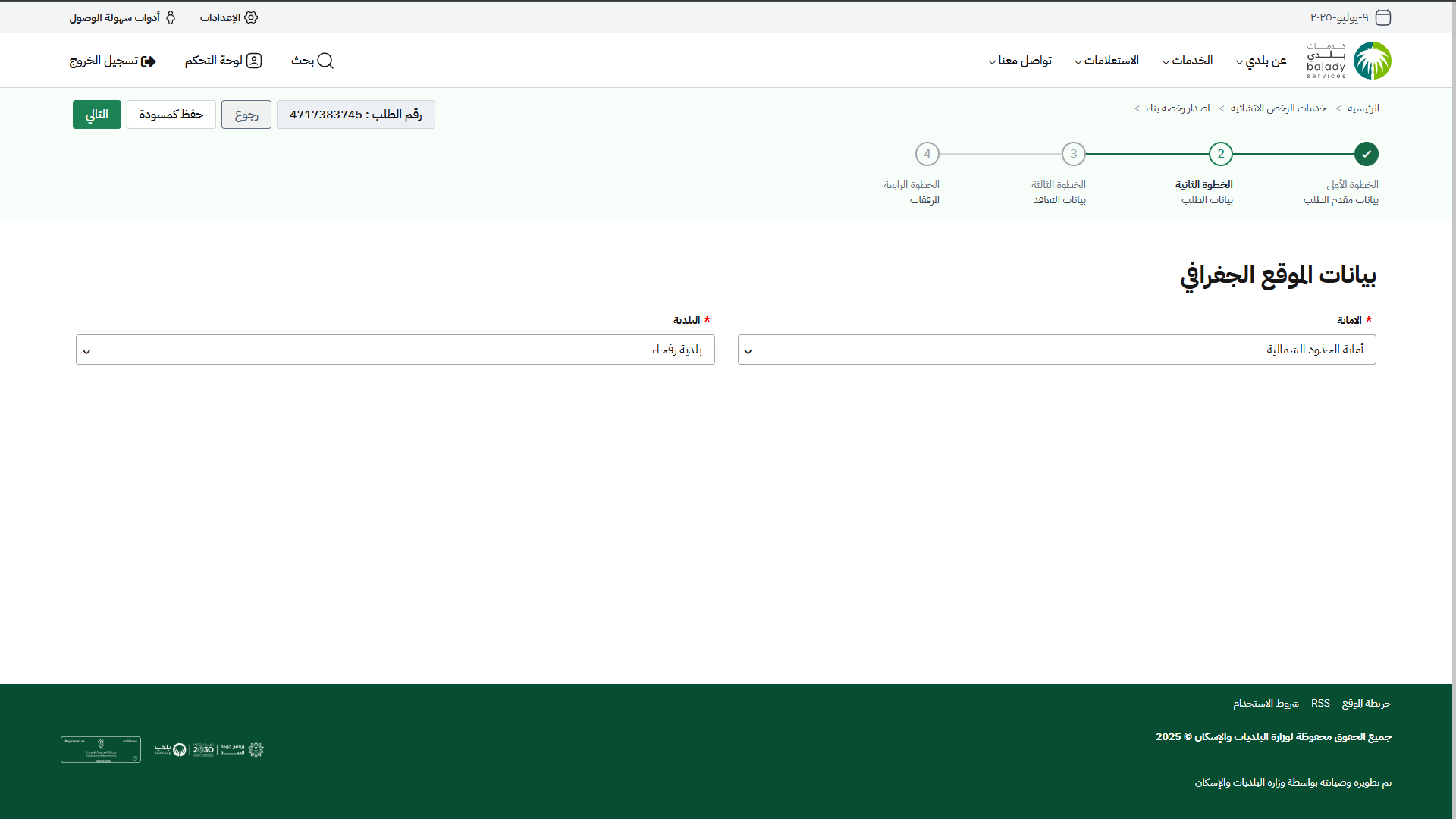Click the completed step one checkmark circle
This screenshot has width=1456, height=819.
[x=1366, y=154]
